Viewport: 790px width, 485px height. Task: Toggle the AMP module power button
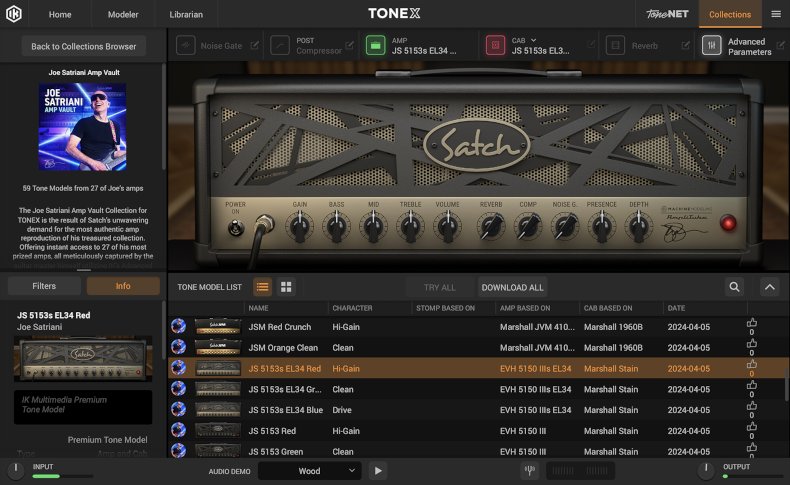pos(374,46)
